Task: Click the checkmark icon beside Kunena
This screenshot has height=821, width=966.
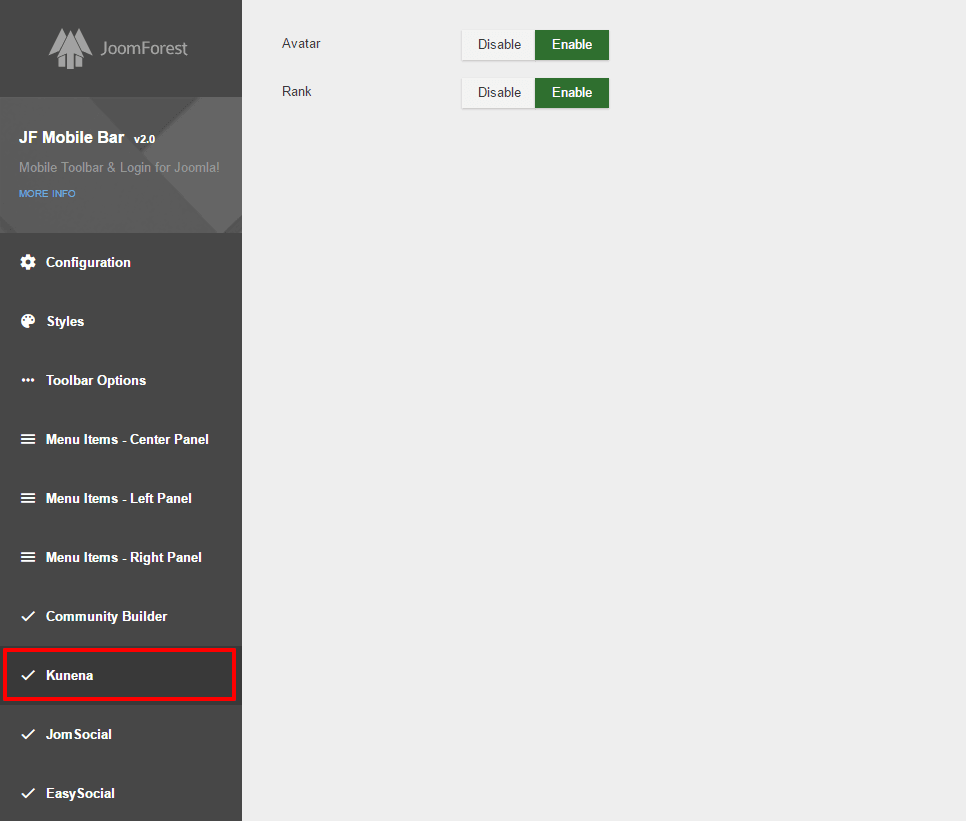Action: 28,676
